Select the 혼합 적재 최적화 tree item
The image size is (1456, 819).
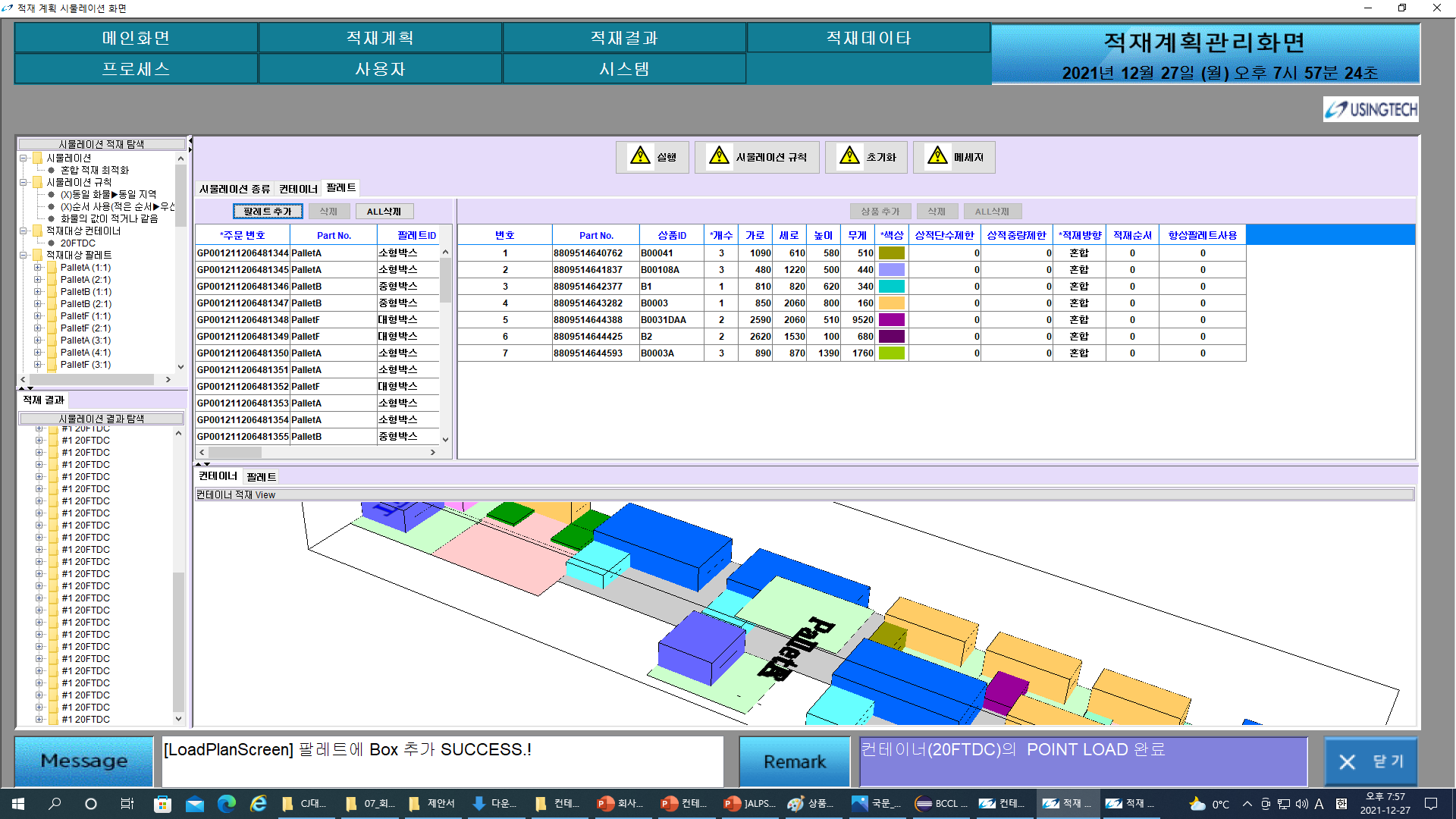pos(95,170)
